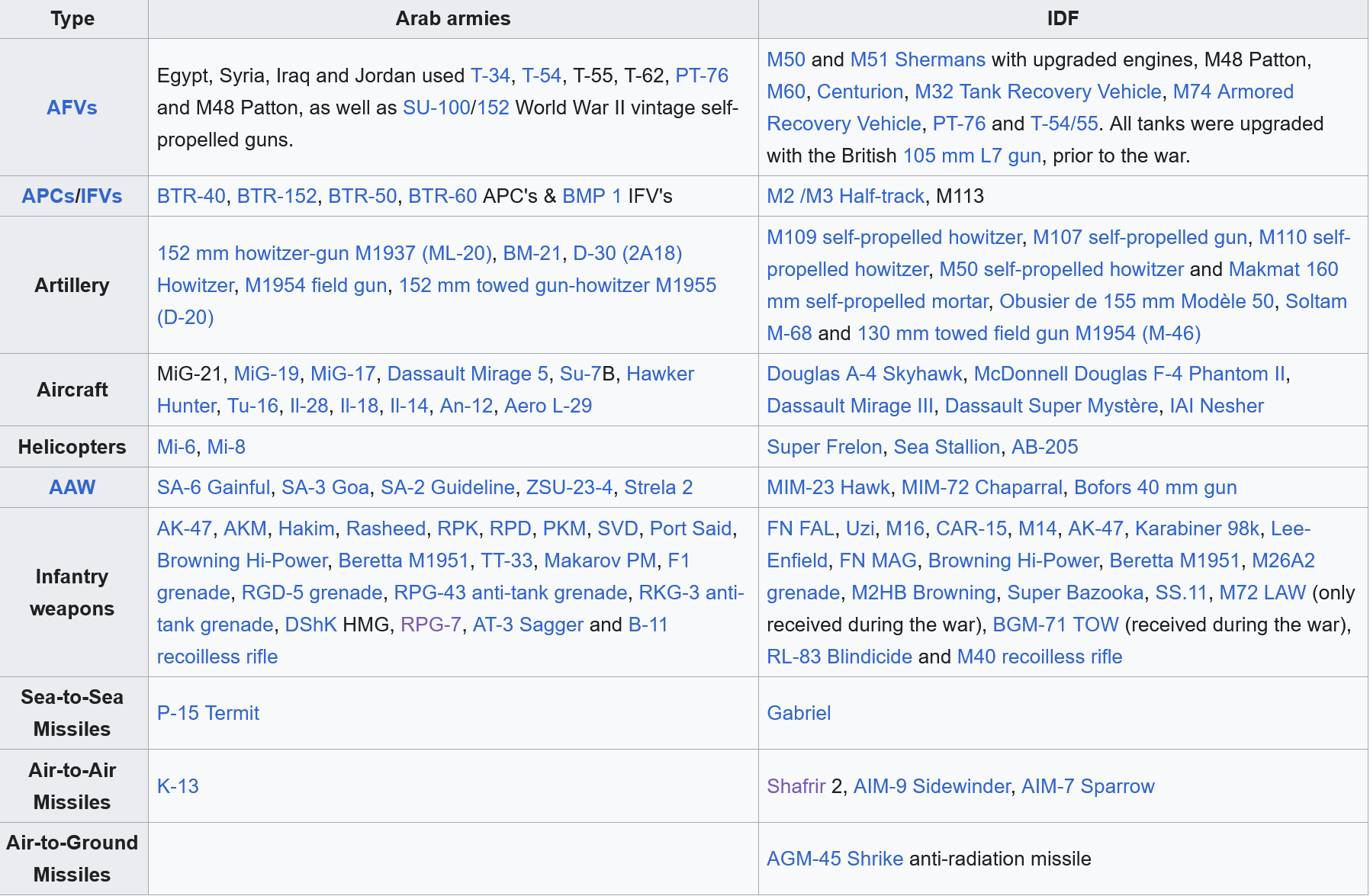
Task: Click the AAW link in Type column
Action: tap(72, 487)
